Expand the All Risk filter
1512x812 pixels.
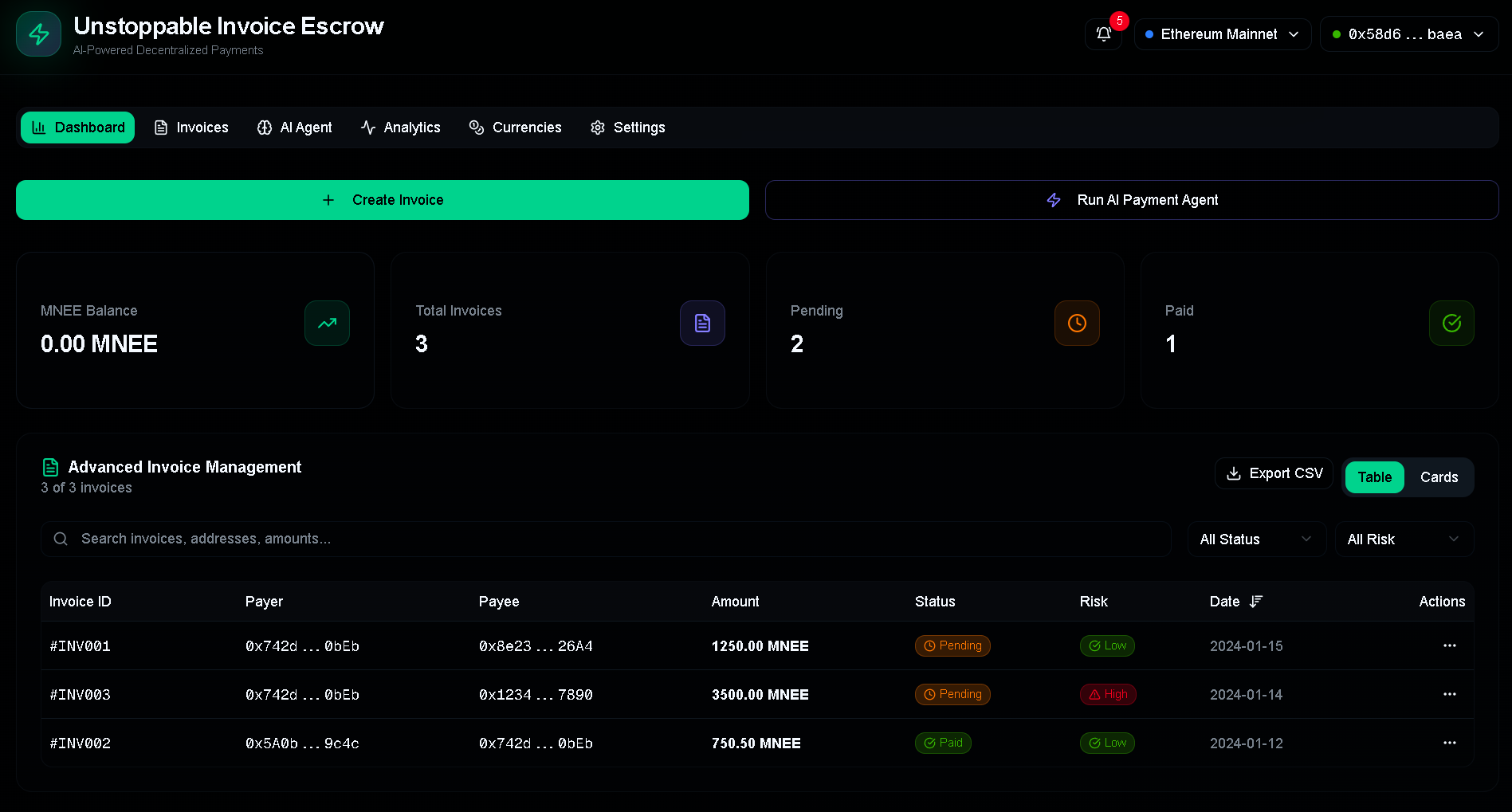point(1404,539)
